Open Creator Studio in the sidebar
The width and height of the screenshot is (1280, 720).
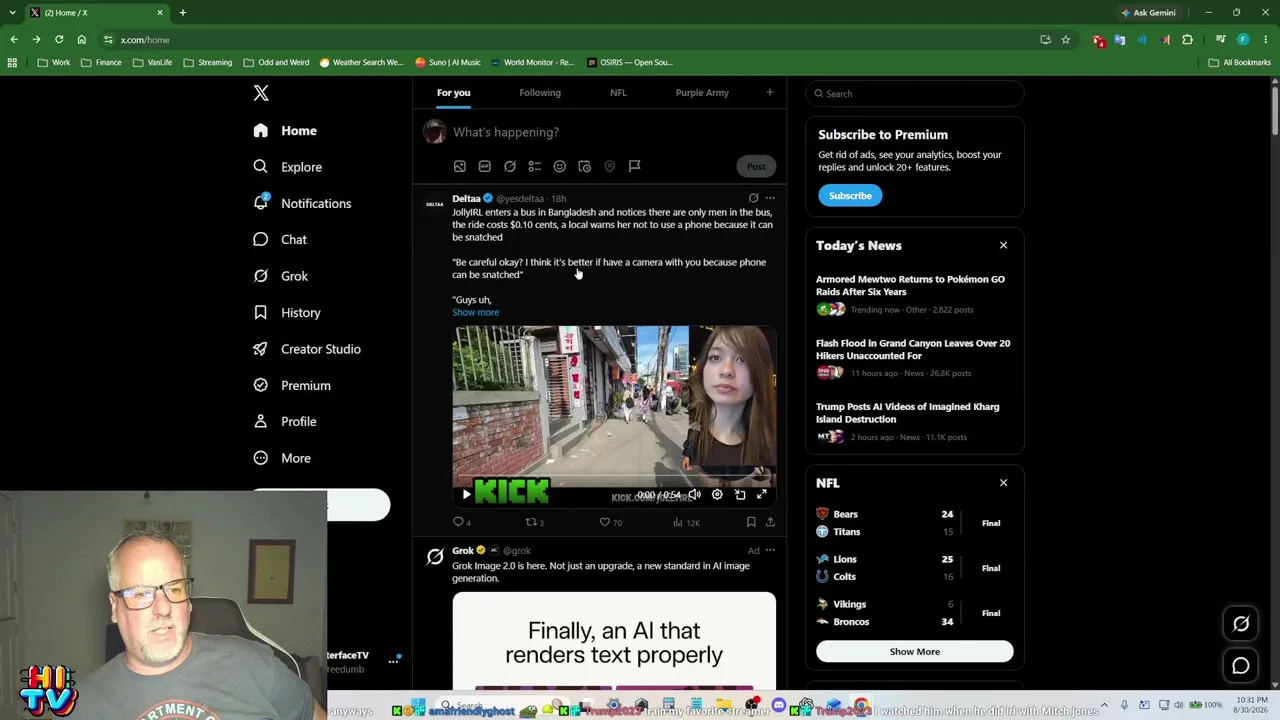coord(307,349)
